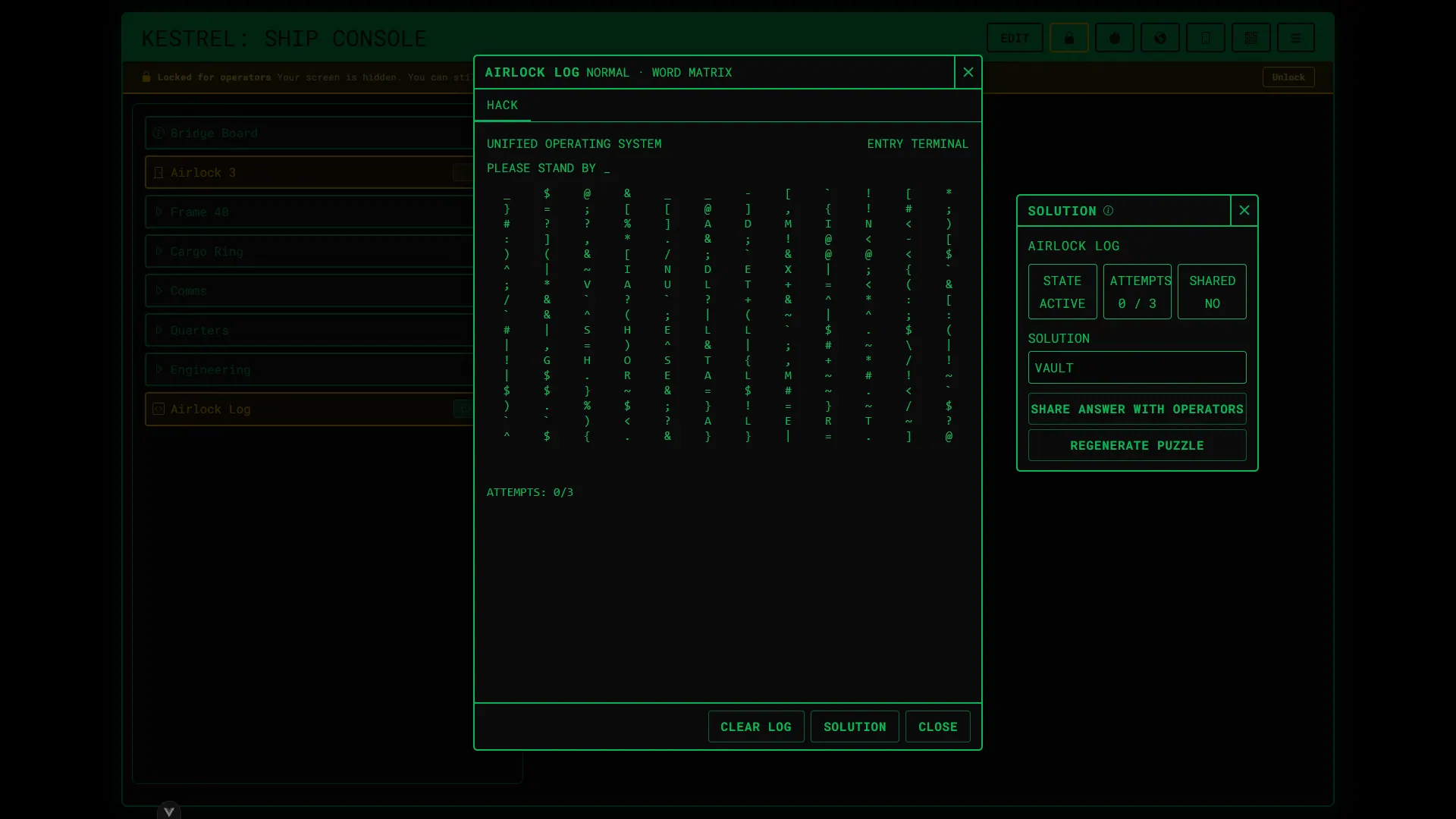Click the V logo badge at bottom left
The width and height of the screenshot is (1456, 819).
tap(169, 810)
